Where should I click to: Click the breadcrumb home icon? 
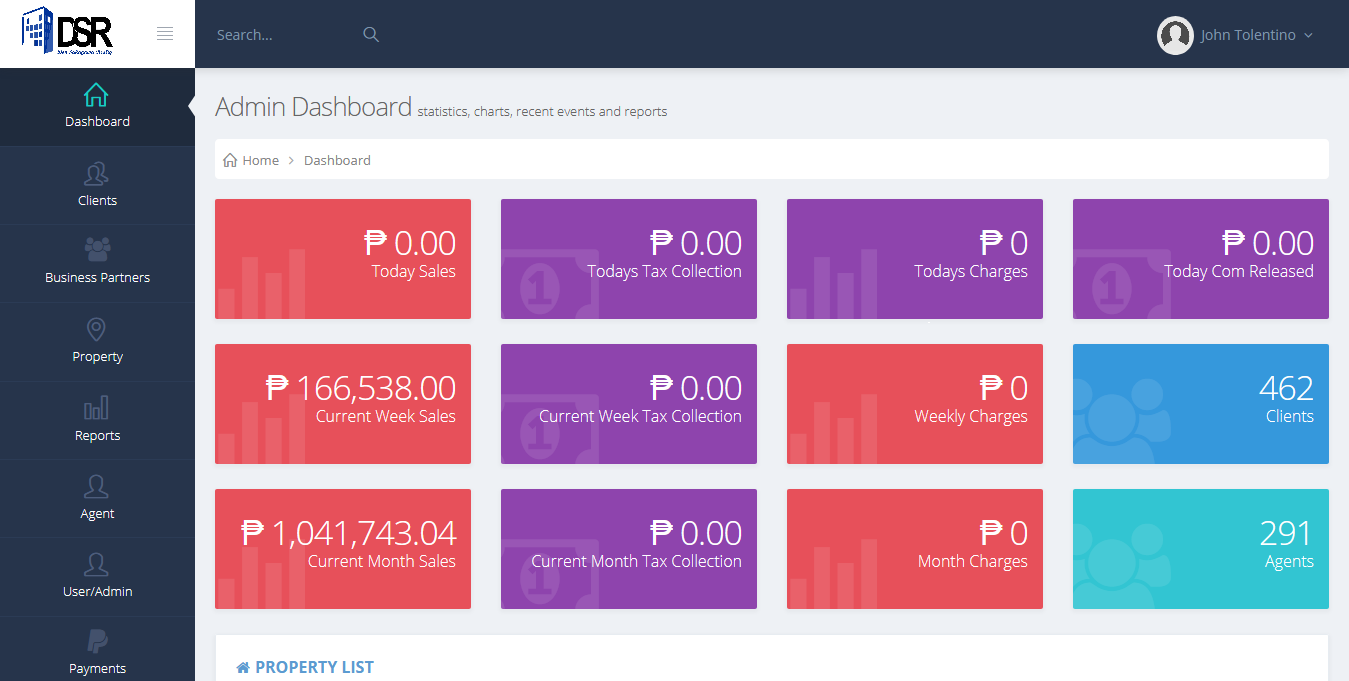click(230, 160)
